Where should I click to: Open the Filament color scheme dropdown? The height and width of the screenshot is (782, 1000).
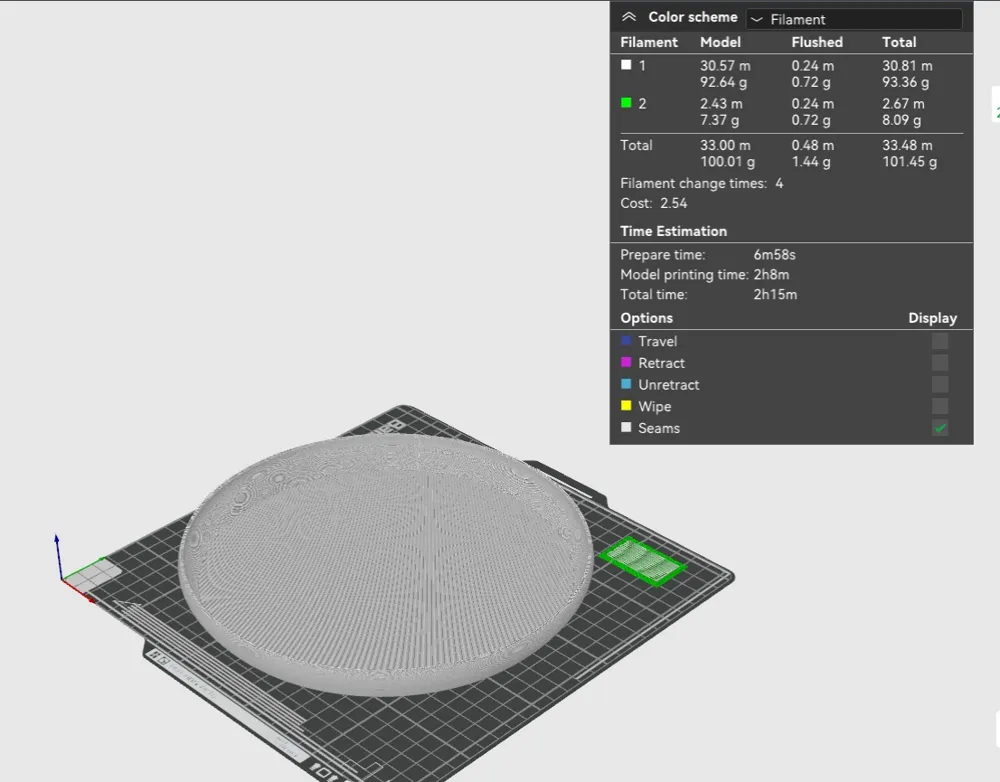tap(855, 19)
